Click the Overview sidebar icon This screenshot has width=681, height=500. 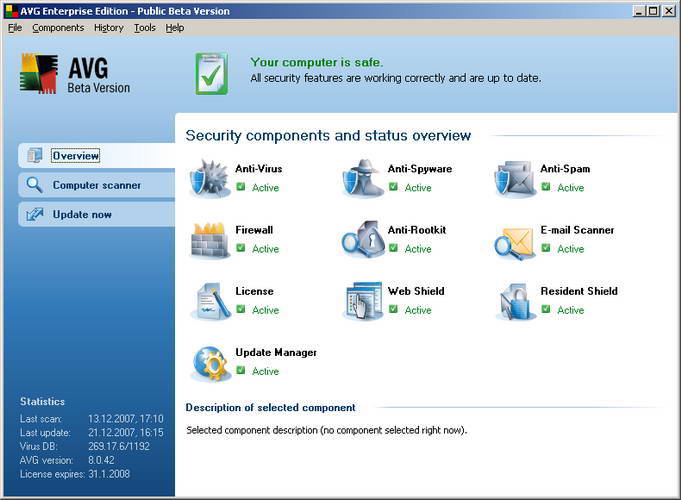pyautogui.click(x=34, y=155)
